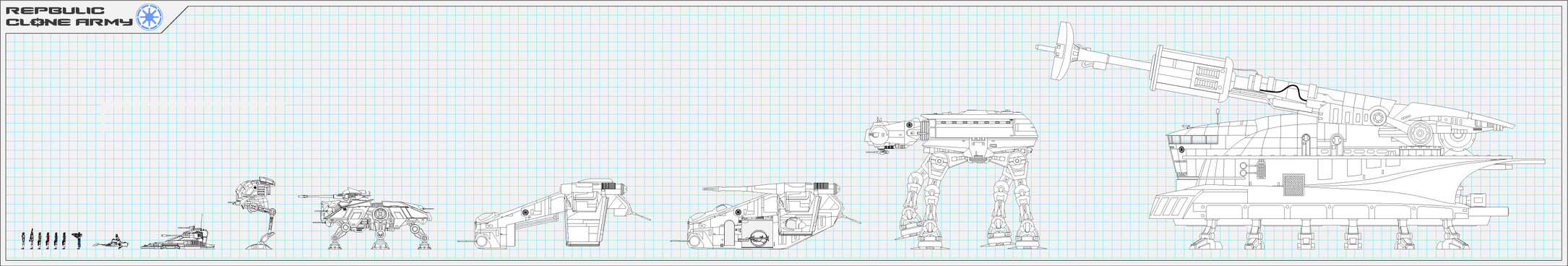Screen dimensions: 1568x266
Task: Select the first clone trooper in the lineup
Action: 23,241
